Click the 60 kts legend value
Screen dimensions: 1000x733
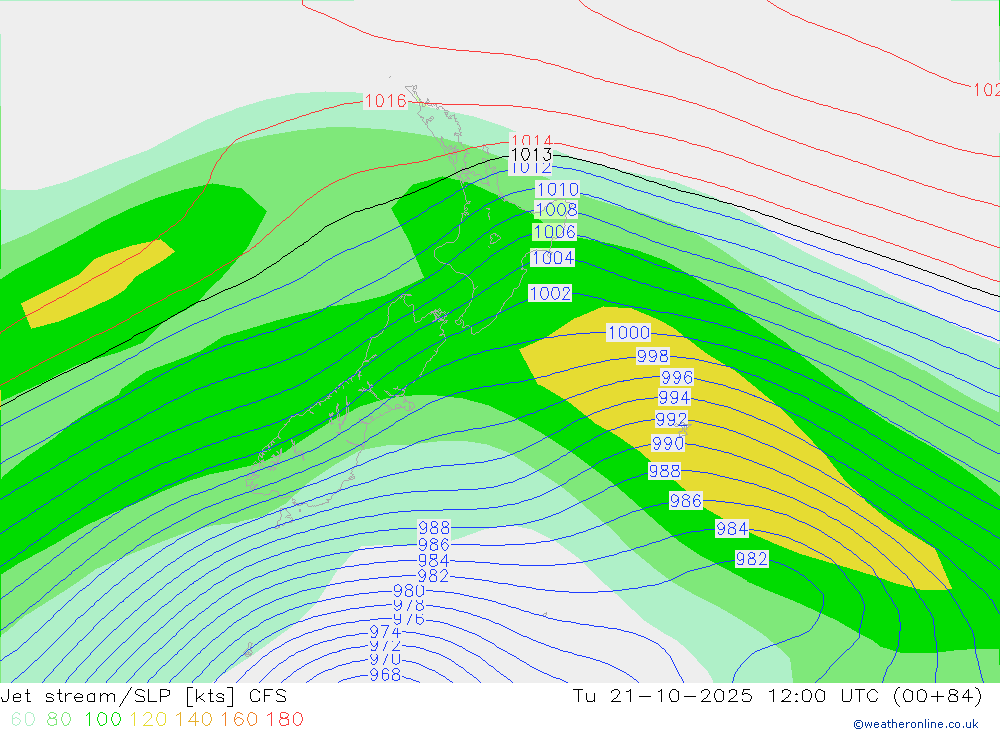click(x=24, y=719)
